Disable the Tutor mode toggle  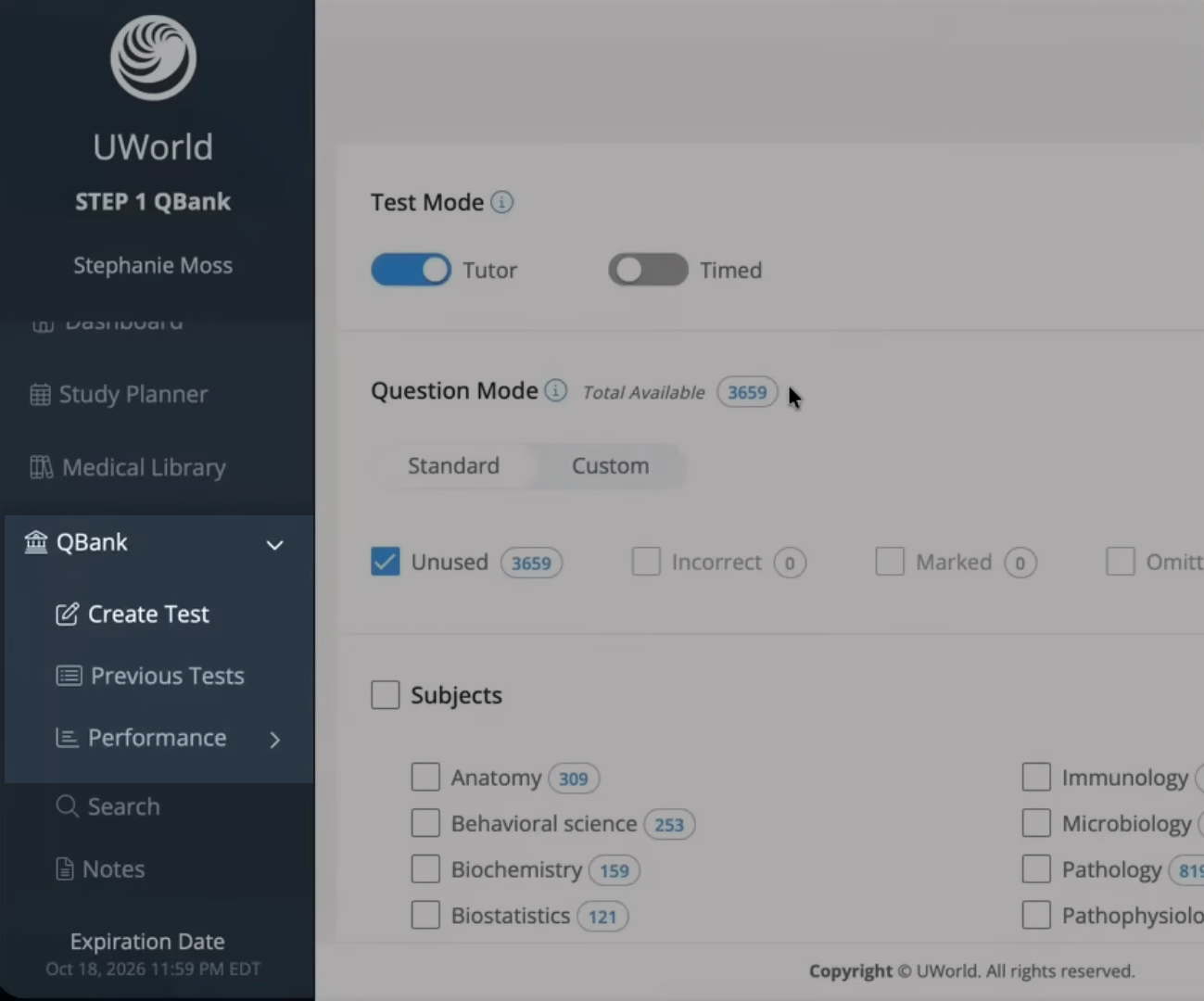pos(411,270)
